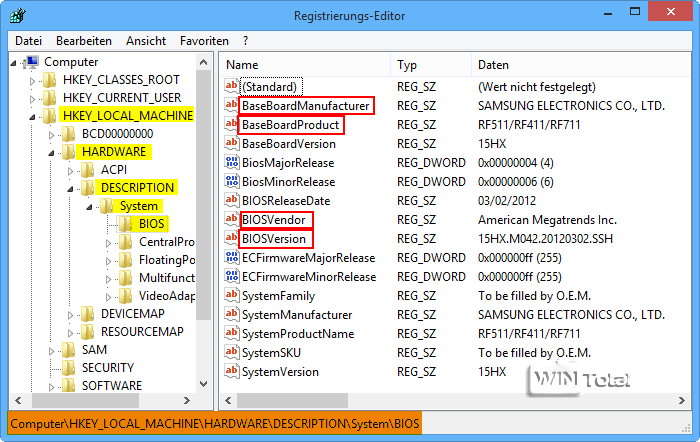Click the string icon of BIOSVersion
Viewport: 700px width, 442px height.
coord(231,238)
